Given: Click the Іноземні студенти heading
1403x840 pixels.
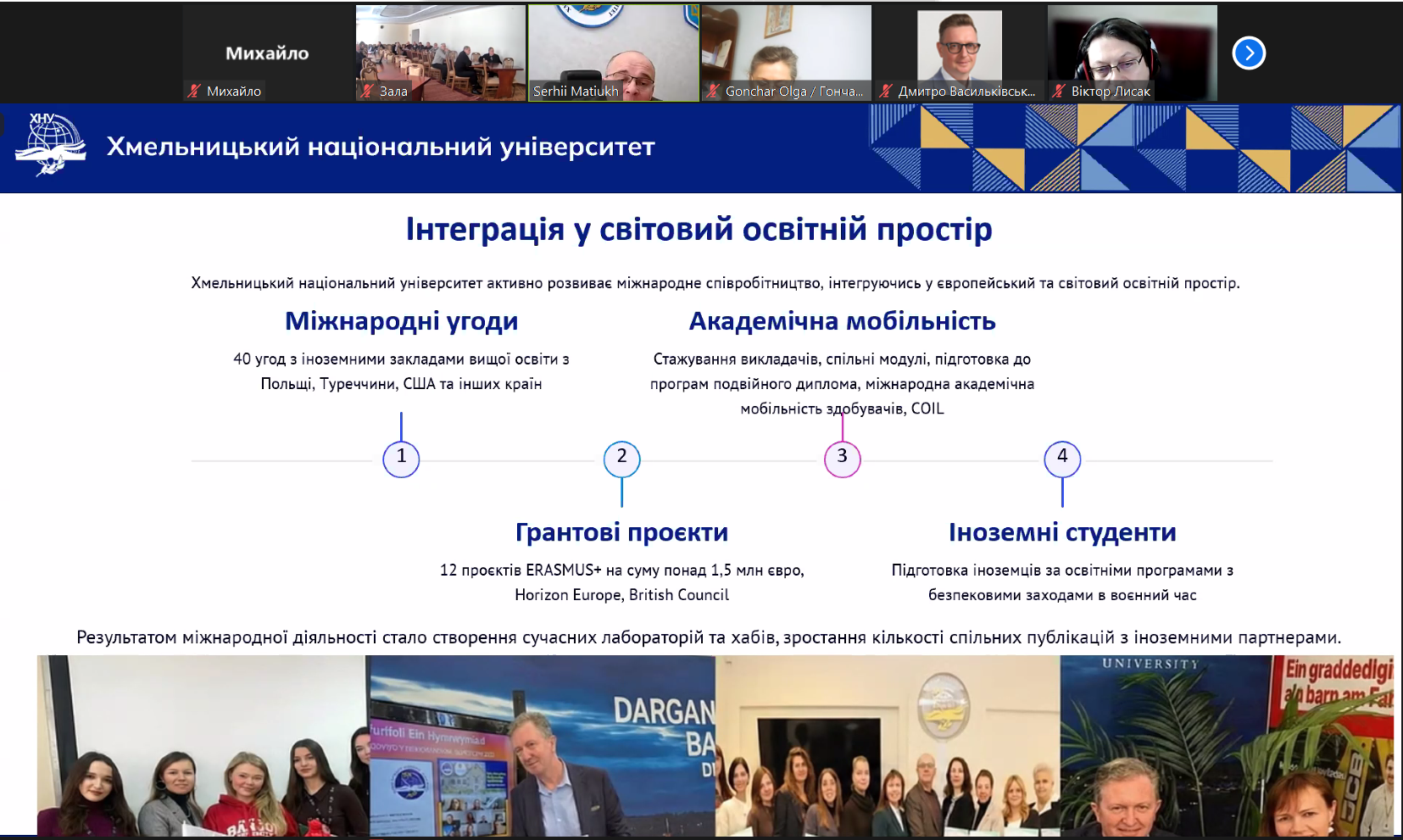Looking at the screenshot, I should point(1062,532).
